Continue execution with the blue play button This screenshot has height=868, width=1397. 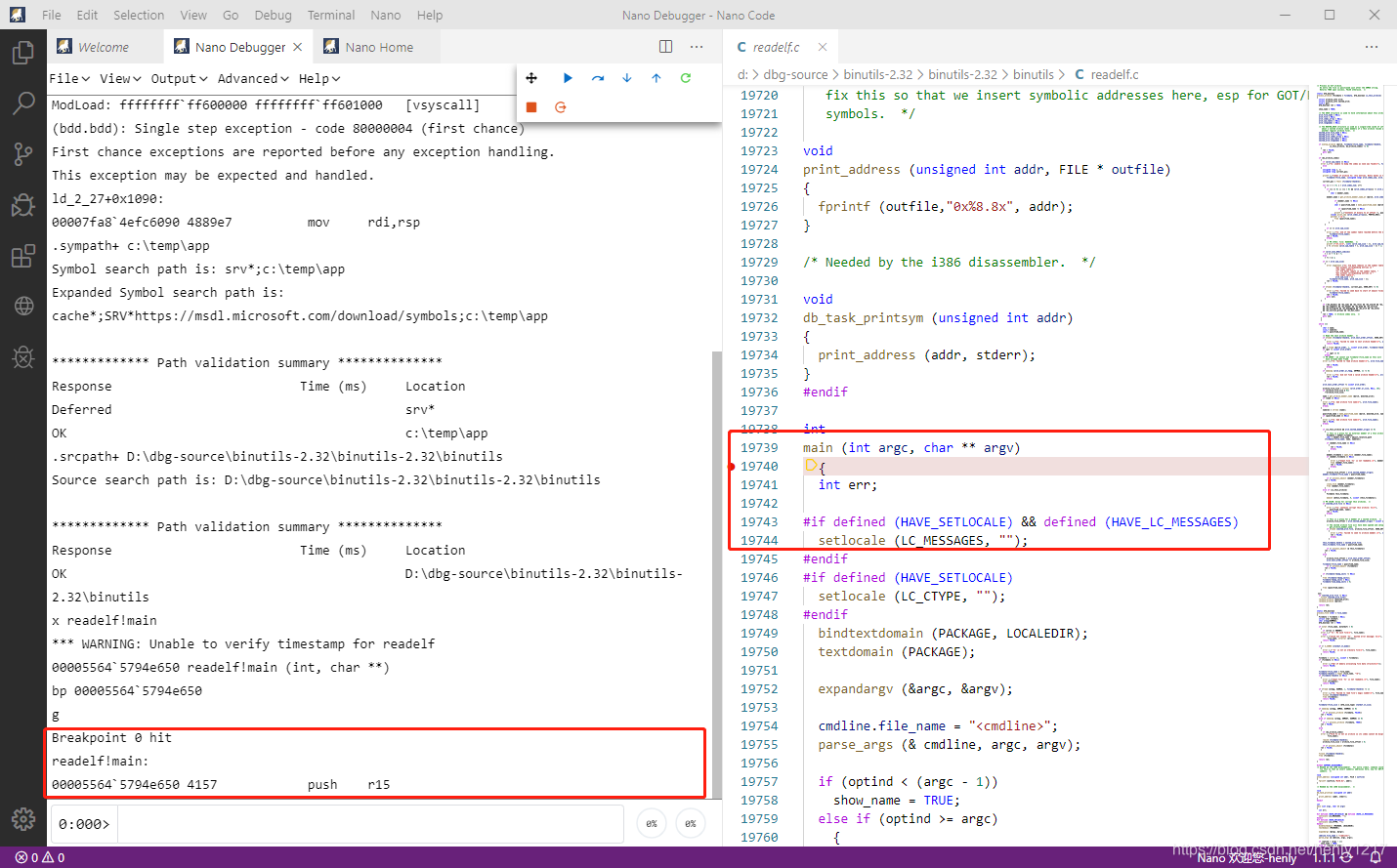coord(568,78)
